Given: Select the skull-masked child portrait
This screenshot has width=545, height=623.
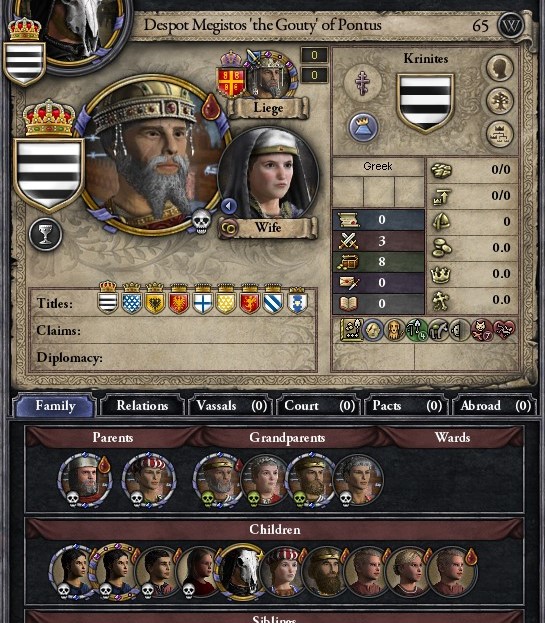Looking at the screenshot, I should point(240,571).
